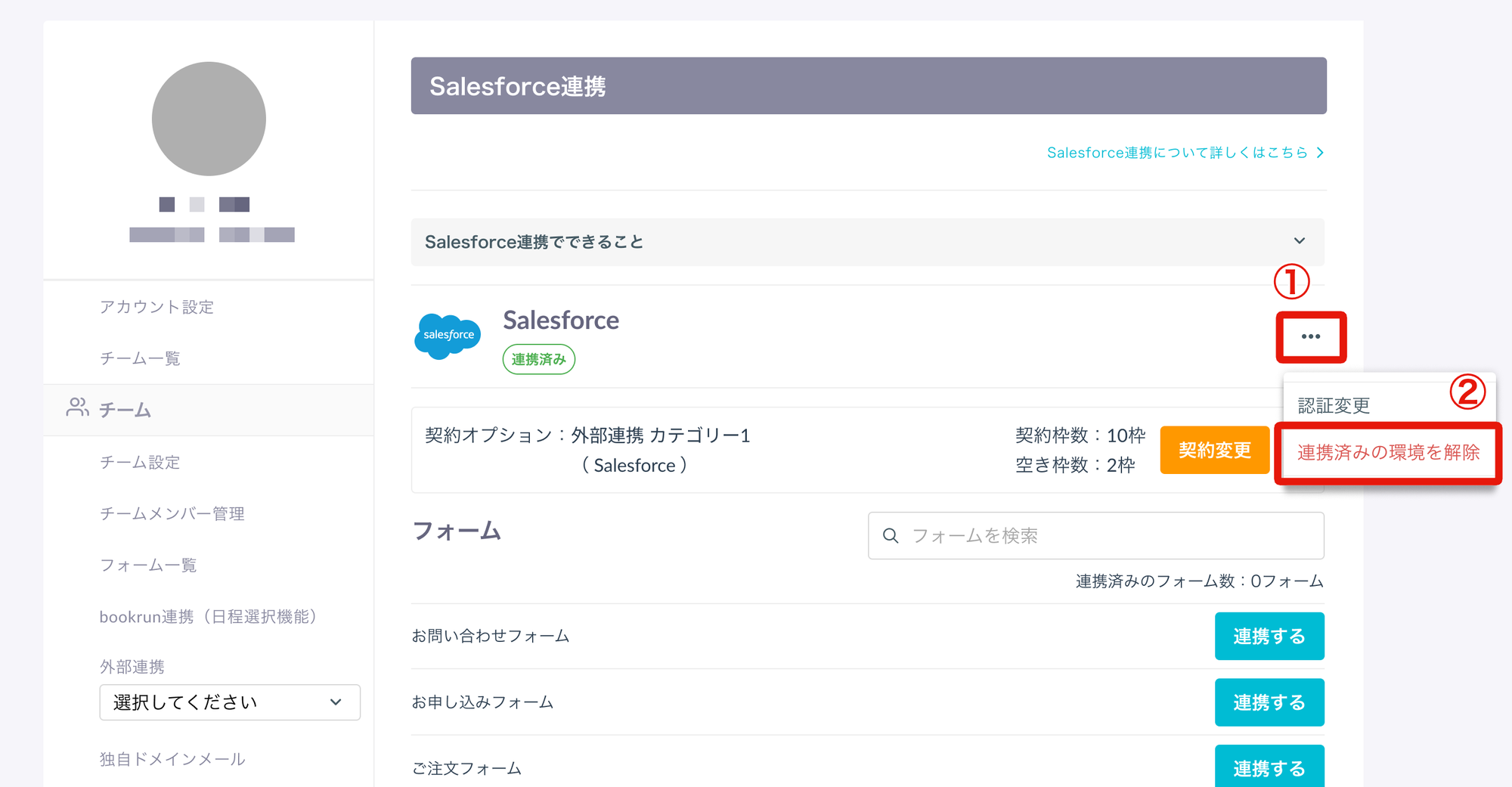Image resolution: width=1512 pixels, height=787 pixels.
Task: Click the team people icon in sidebar
Action: tap(77, 407)
